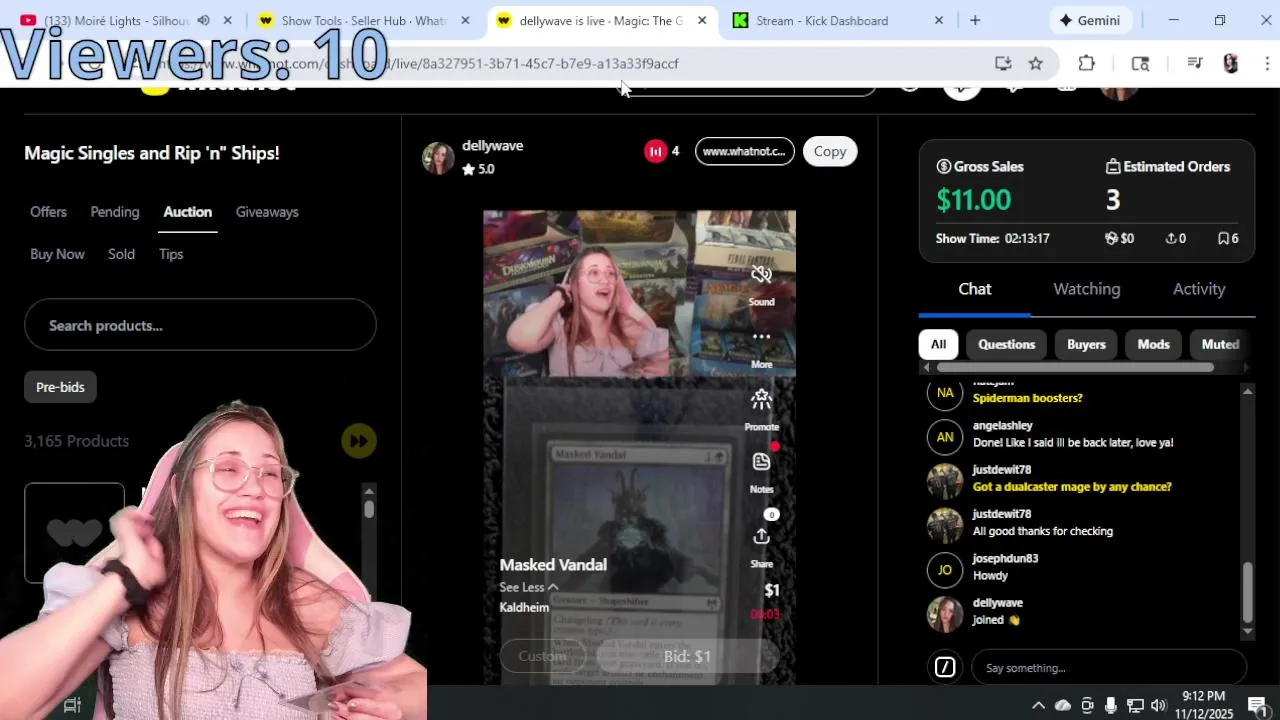Image resolution: width=1280 pixels, height=720 pixels.
Task: Close the Kick Dashboard tab
Action: tap(938, 20)
